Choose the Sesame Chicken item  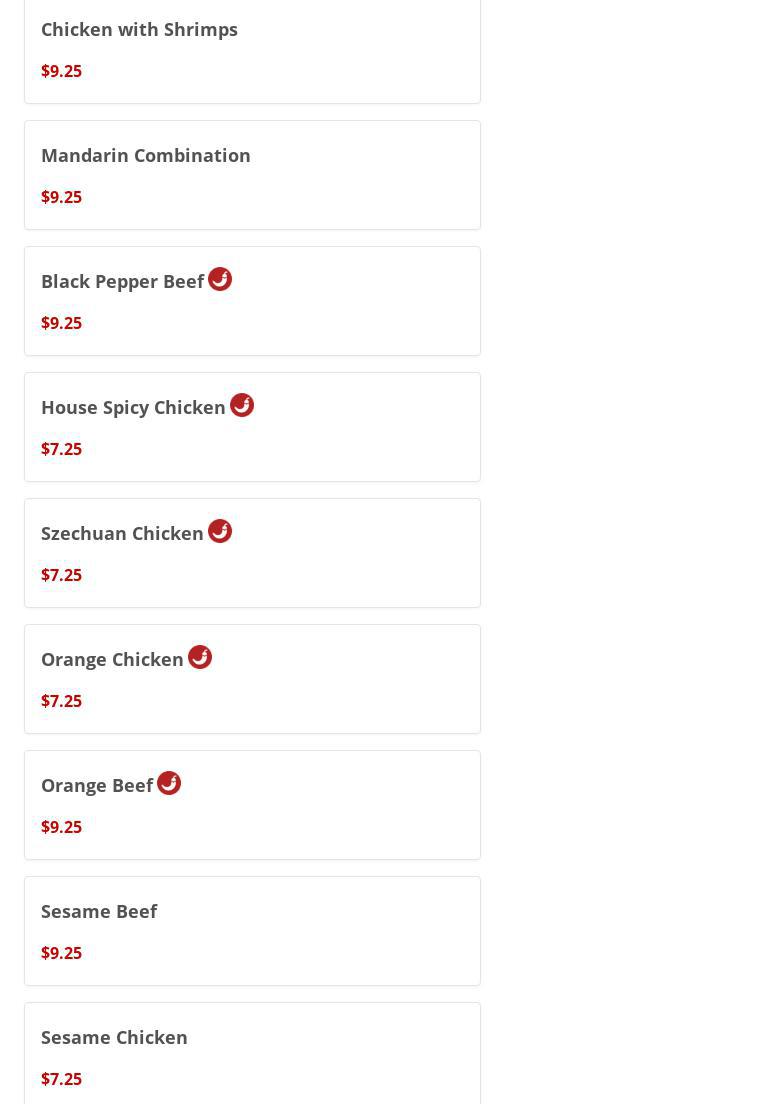tap(114, 1037)
